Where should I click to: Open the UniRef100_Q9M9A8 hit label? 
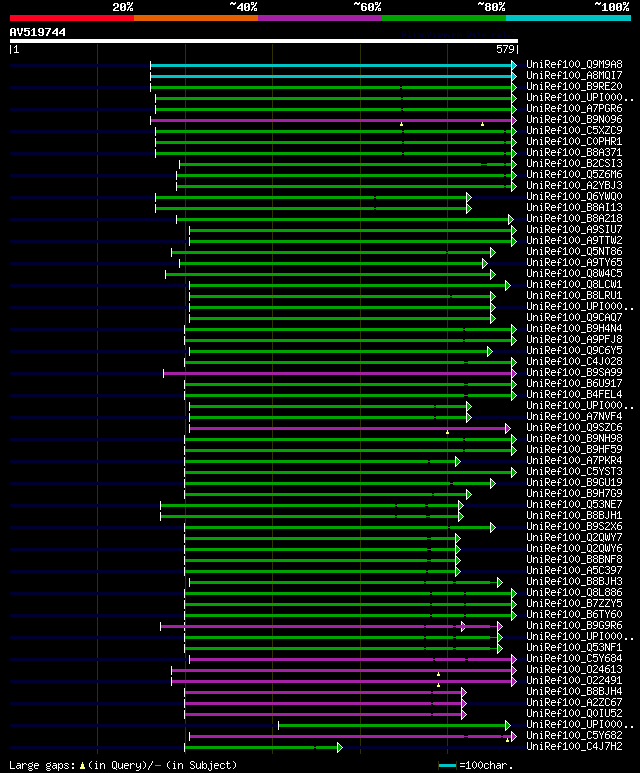pyautogui.click(x=574, y=65)
